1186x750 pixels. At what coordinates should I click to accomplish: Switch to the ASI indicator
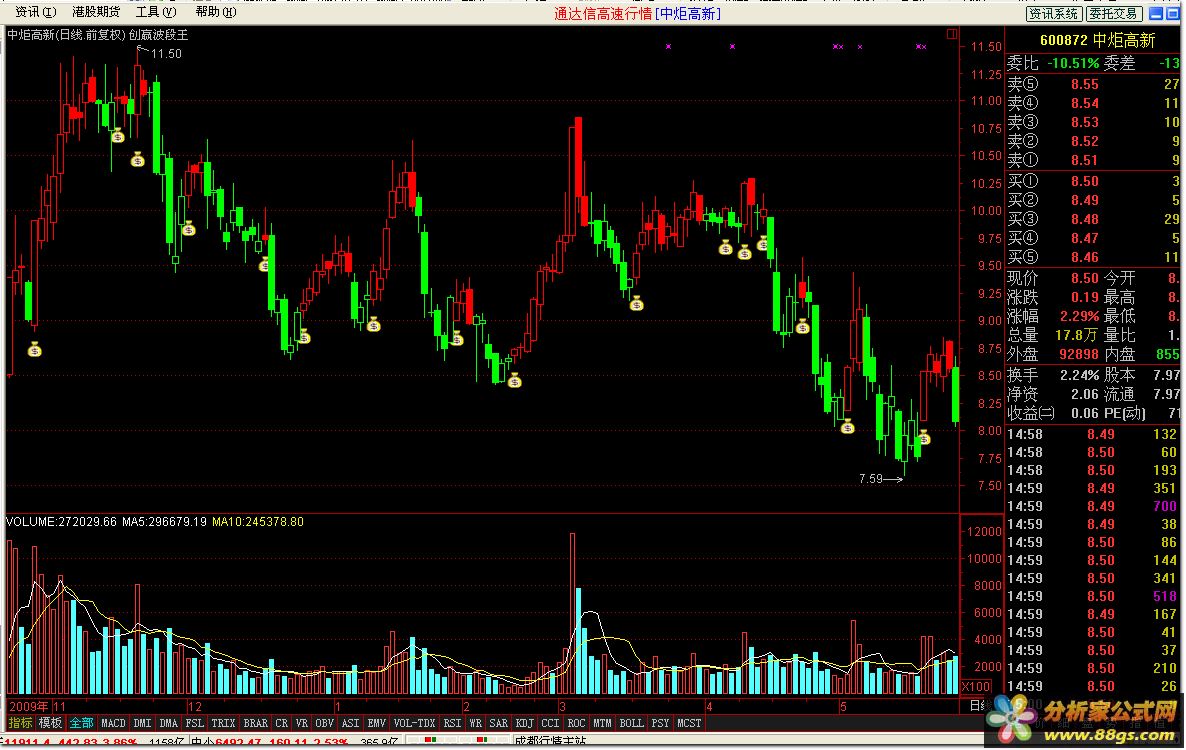tap(351, 724)
